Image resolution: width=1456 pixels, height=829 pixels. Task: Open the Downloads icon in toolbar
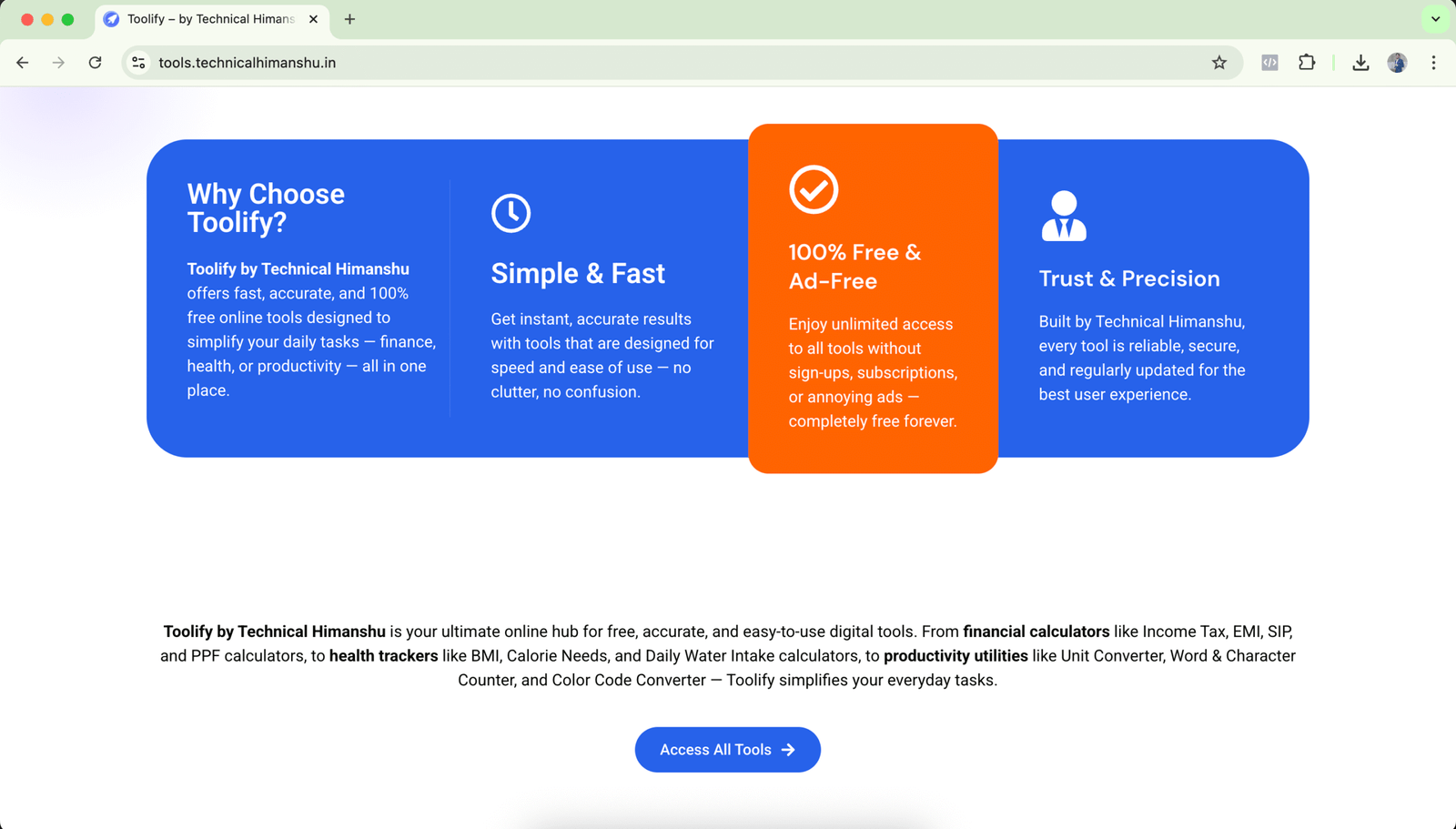click(x=1360, y=63)
